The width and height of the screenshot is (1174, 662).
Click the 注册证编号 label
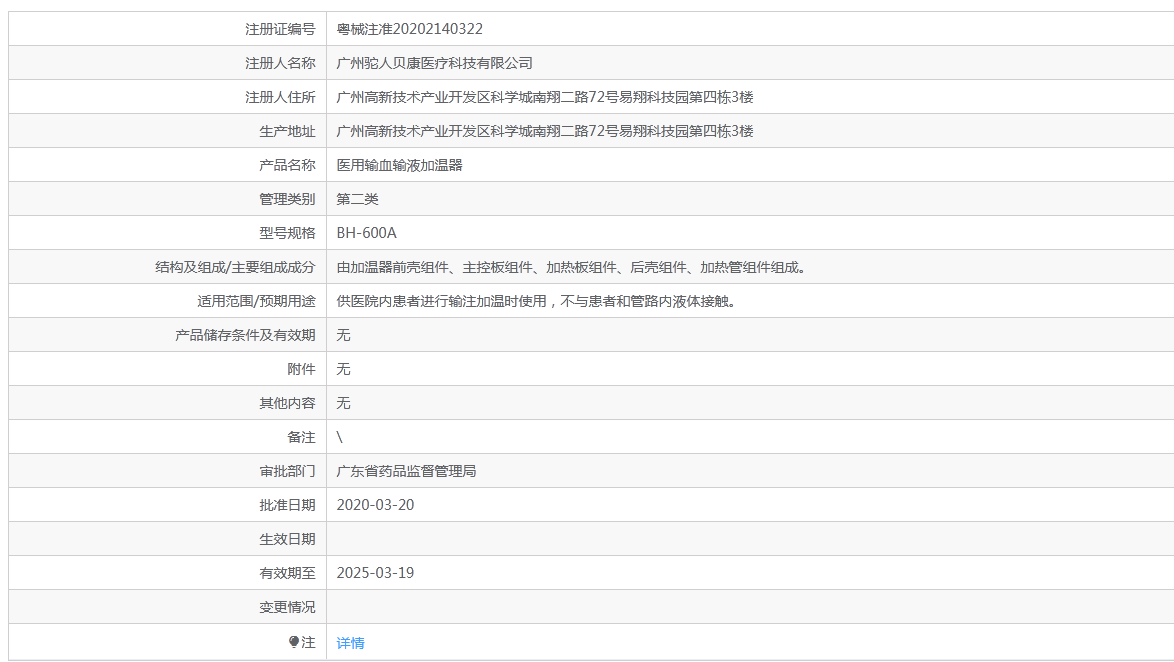(280, 29)
